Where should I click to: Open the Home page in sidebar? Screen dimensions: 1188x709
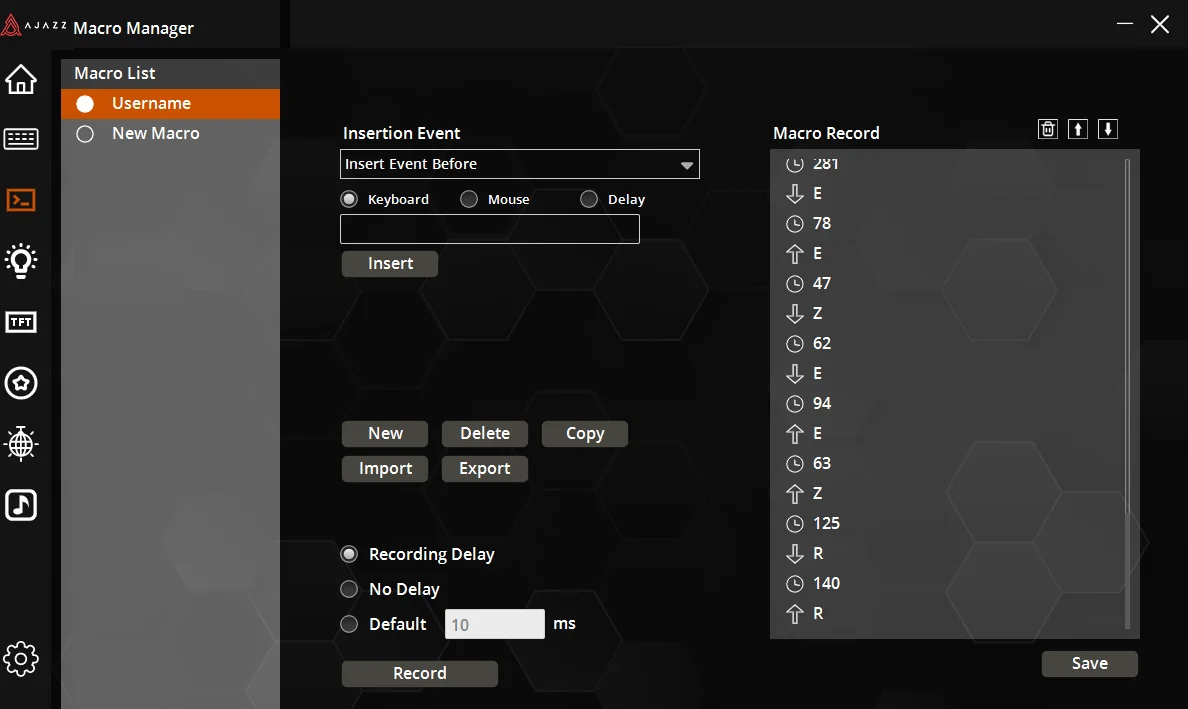tap(21, 79)
